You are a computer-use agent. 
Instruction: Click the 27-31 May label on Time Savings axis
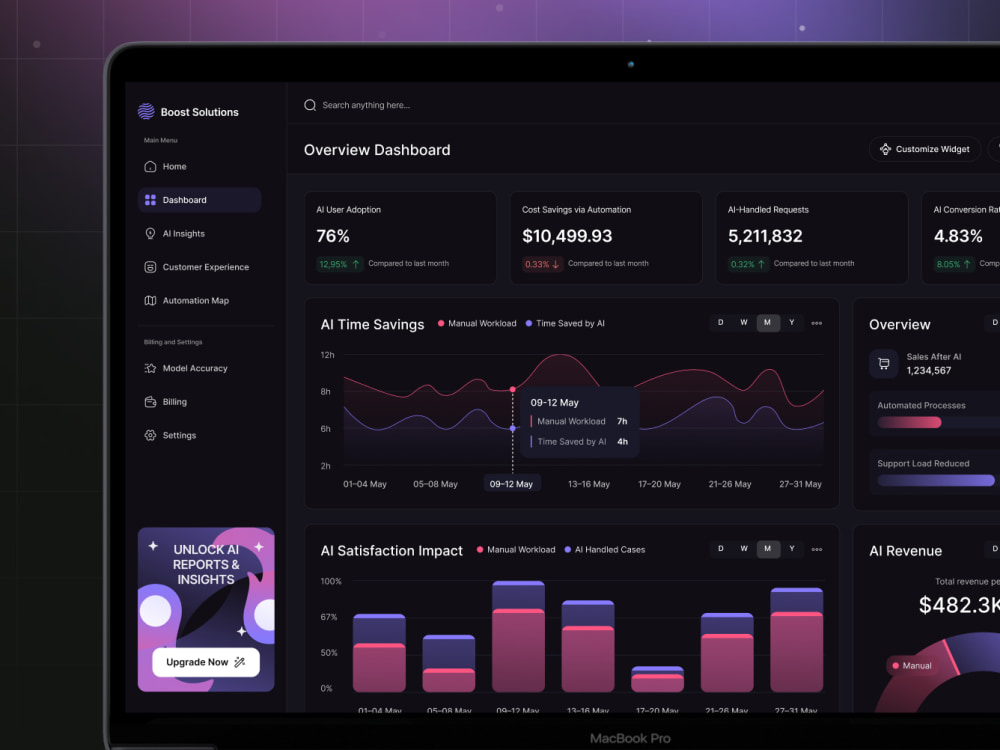tap(800, 484)
